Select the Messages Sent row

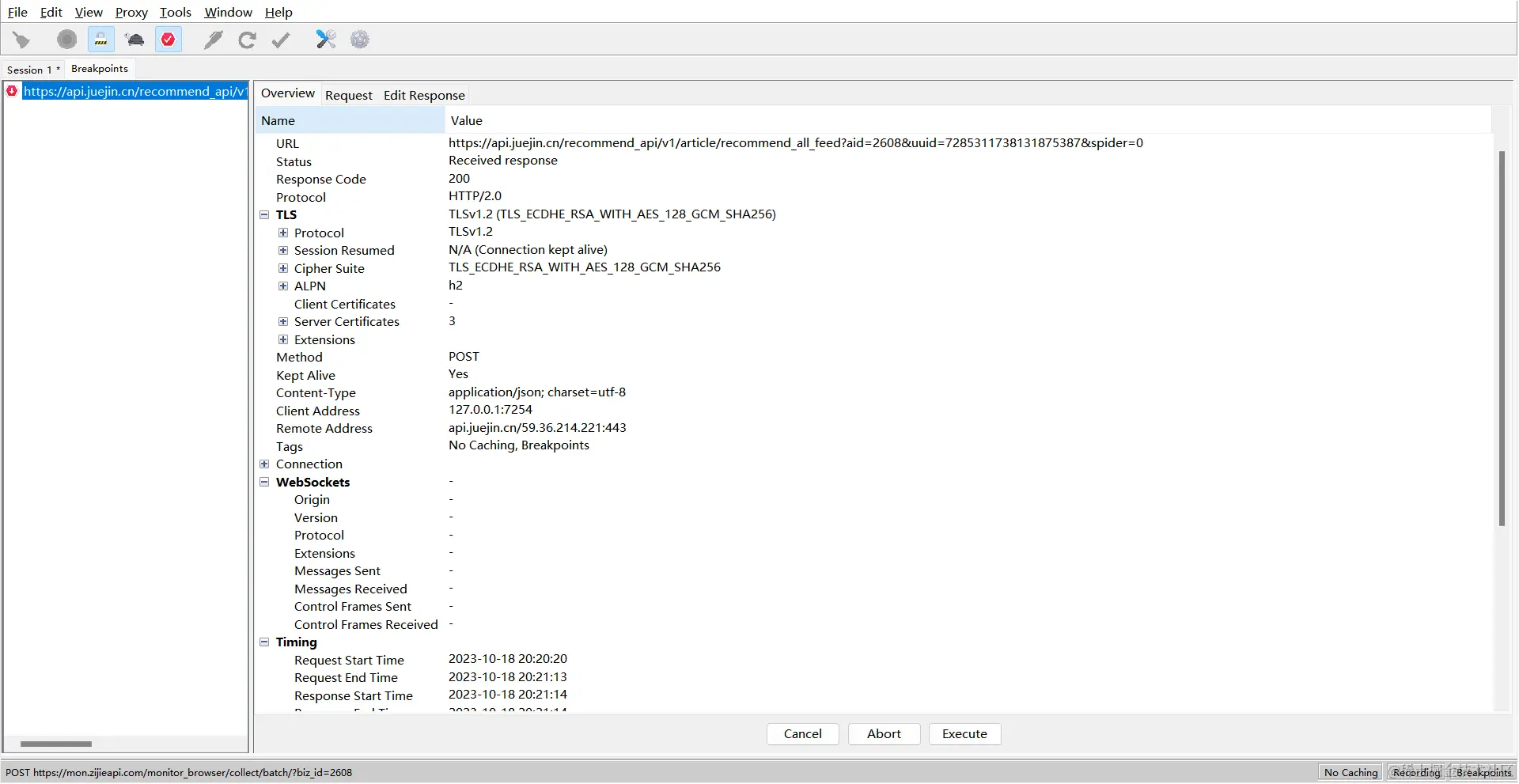tap(873, 570)
